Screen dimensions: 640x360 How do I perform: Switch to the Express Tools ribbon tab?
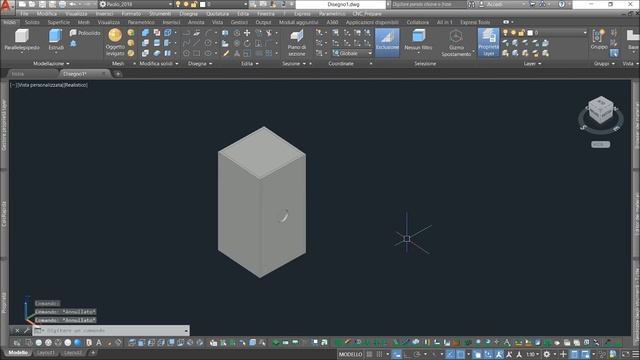[x=475, y=22]
